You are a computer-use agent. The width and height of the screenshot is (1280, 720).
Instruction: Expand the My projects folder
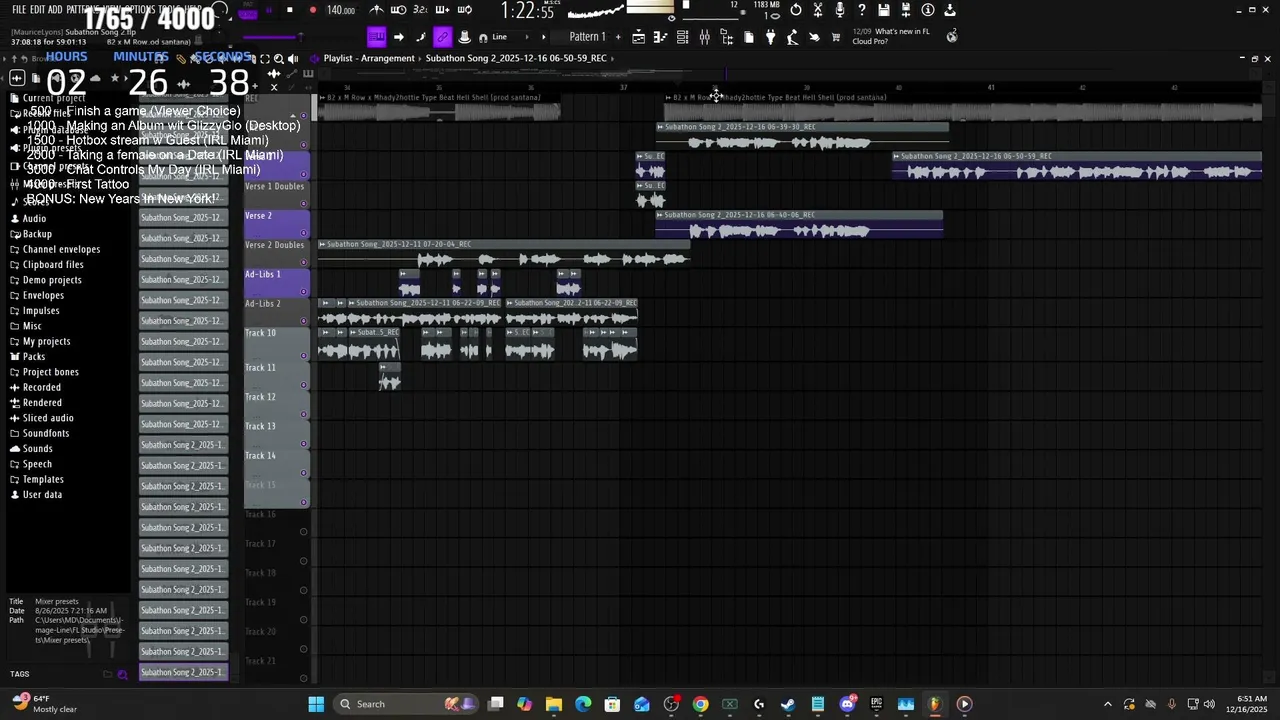coord(46,341)
